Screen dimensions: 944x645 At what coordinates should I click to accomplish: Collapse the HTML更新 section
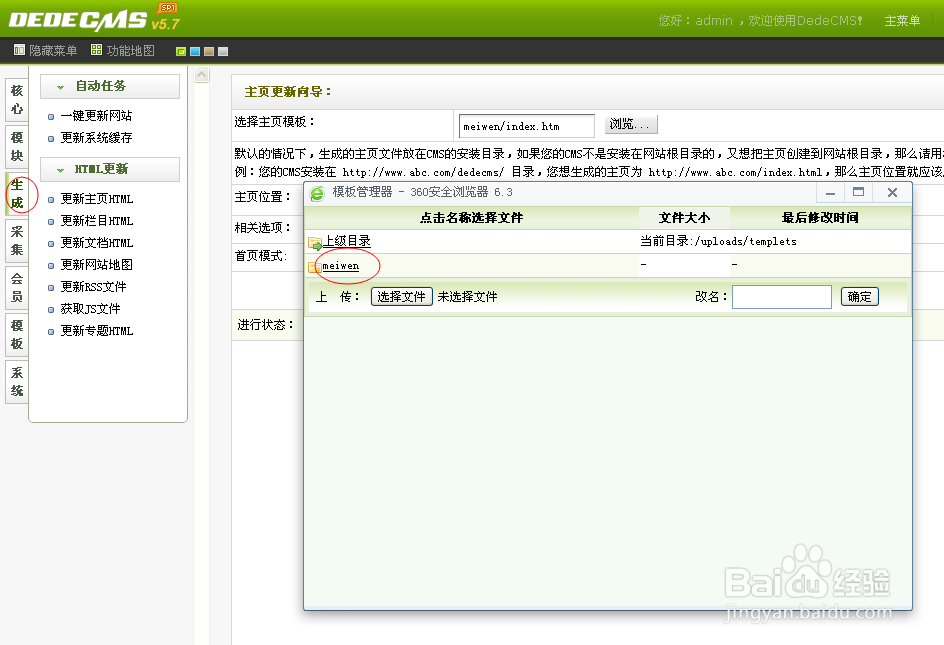63,169
